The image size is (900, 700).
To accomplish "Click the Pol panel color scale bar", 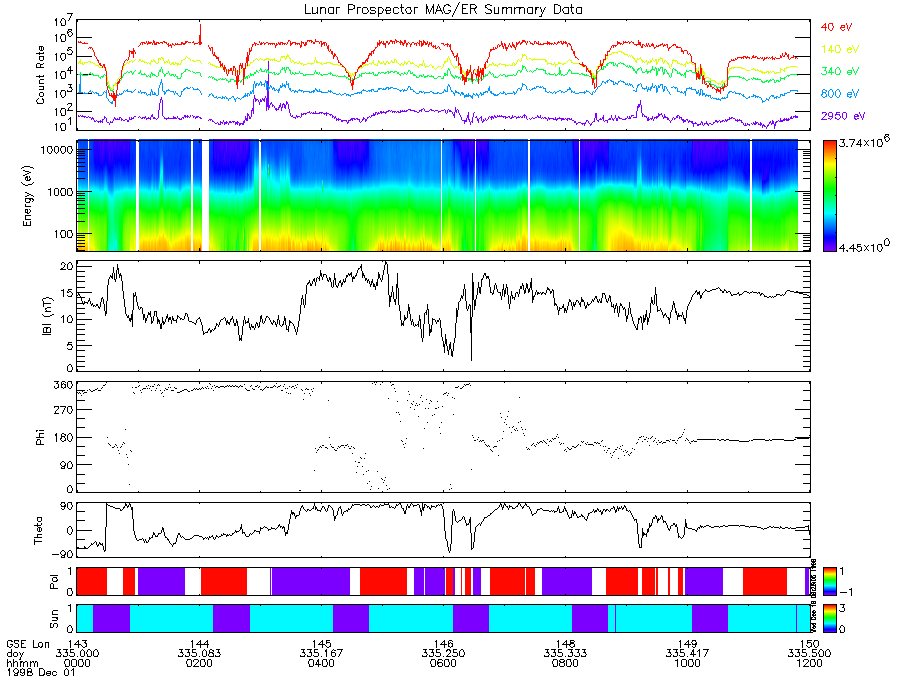I will tap(829, 581).
